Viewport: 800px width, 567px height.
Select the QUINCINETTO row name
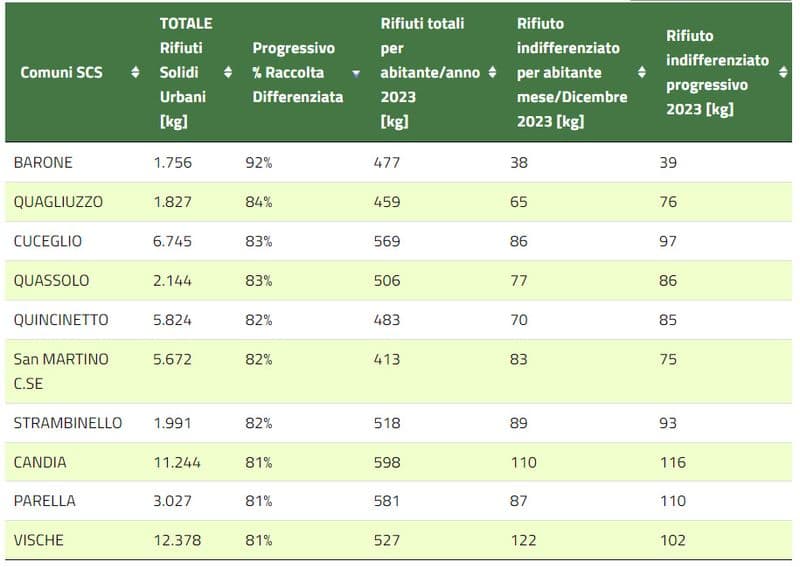[x=61, y=320]
